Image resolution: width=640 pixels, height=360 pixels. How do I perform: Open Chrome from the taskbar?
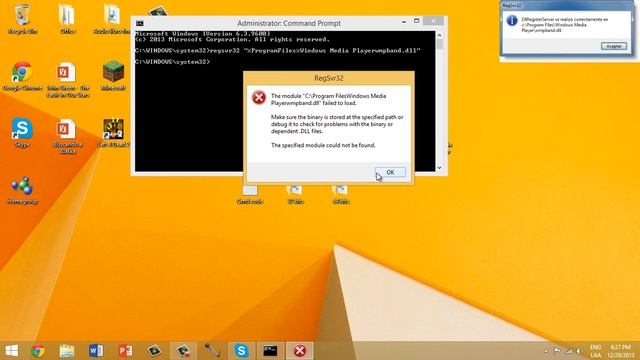(38, 351)
